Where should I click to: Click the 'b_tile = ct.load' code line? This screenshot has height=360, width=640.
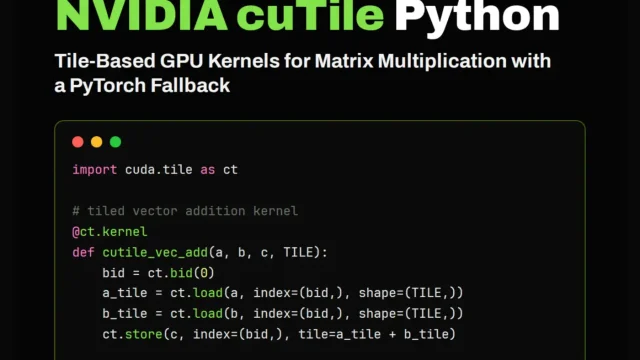click(x=283, y=313)
